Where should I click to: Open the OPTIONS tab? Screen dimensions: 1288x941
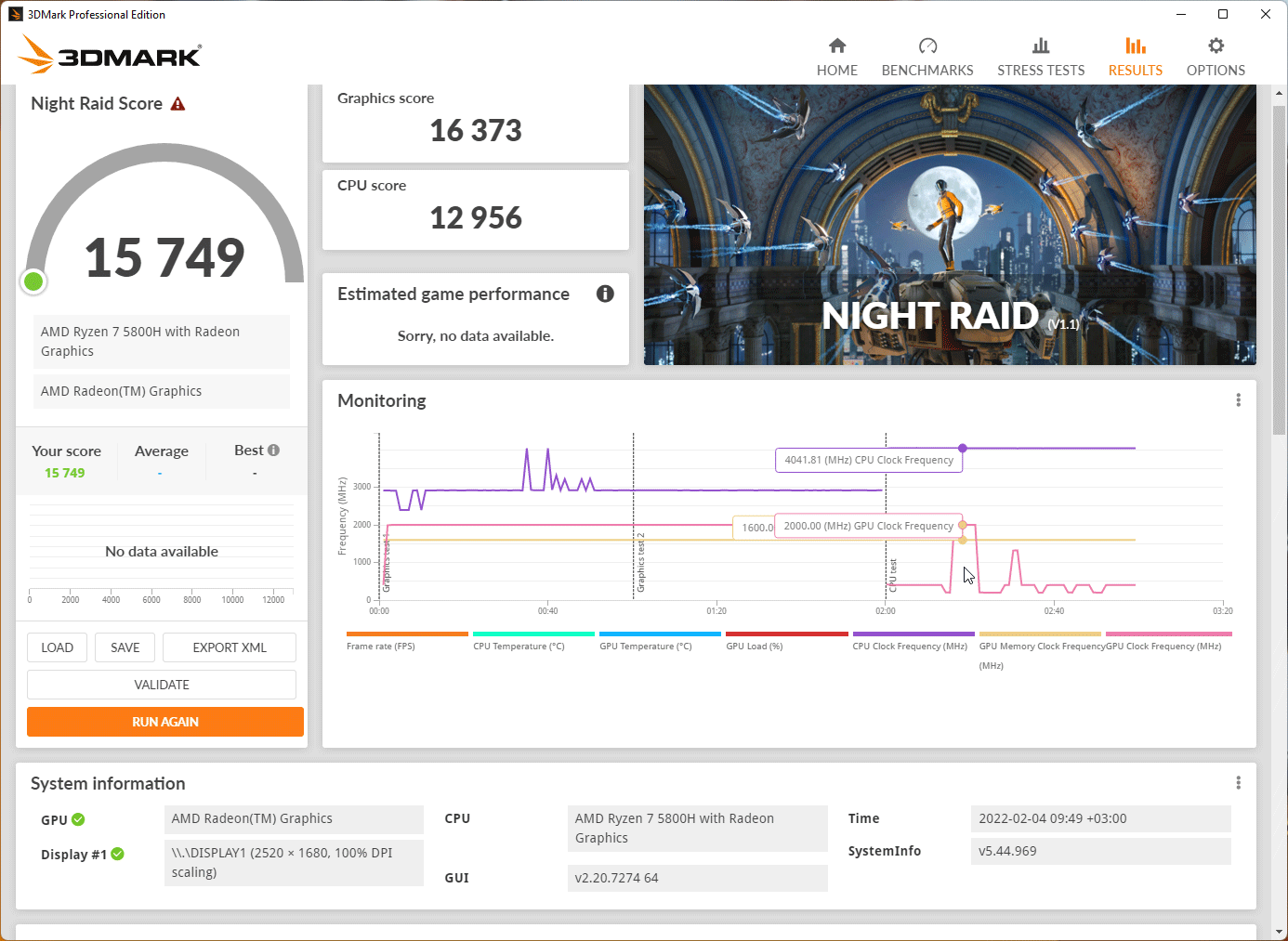1216,58
